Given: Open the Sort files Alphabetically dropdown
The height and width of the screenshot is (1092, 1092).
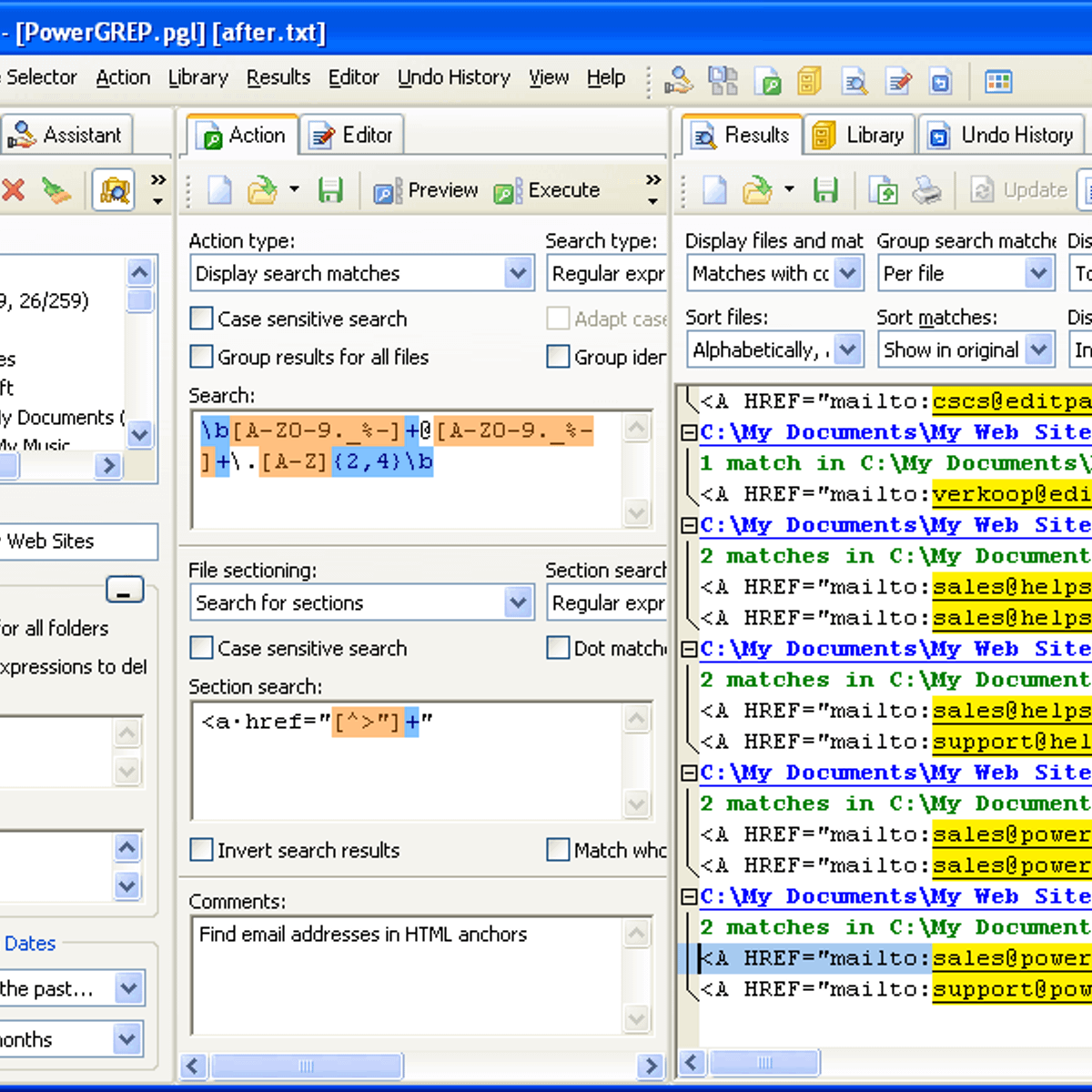Looking at the screenshot, I should coord(847,349).
